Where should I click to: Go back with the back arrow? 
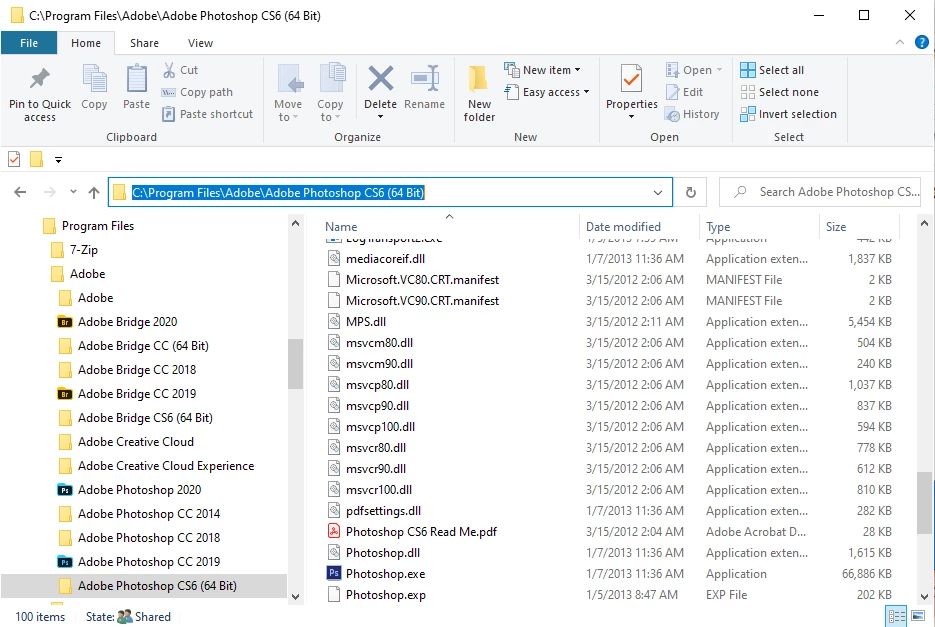coord(20,192)
